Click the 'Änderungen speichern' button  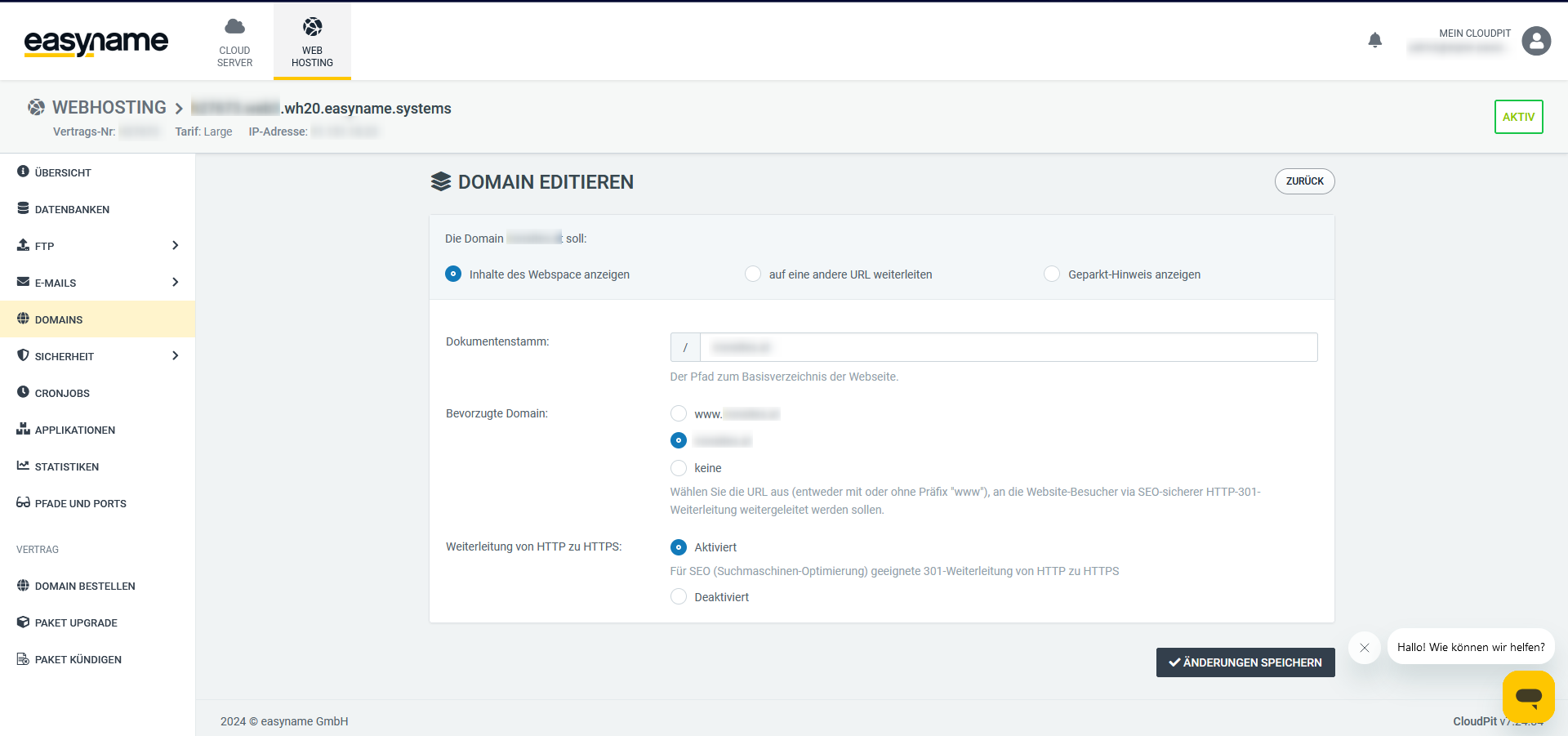pos(1245,662)
